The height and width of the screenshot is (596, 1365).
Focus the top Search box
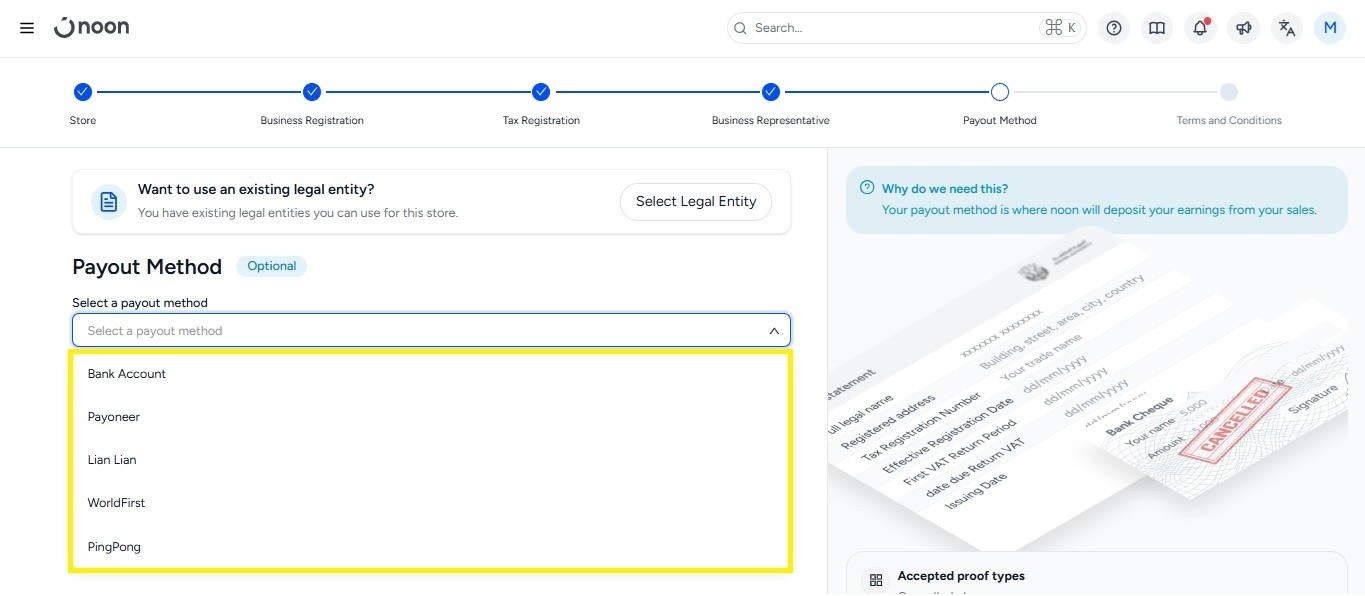click(907, 28)
